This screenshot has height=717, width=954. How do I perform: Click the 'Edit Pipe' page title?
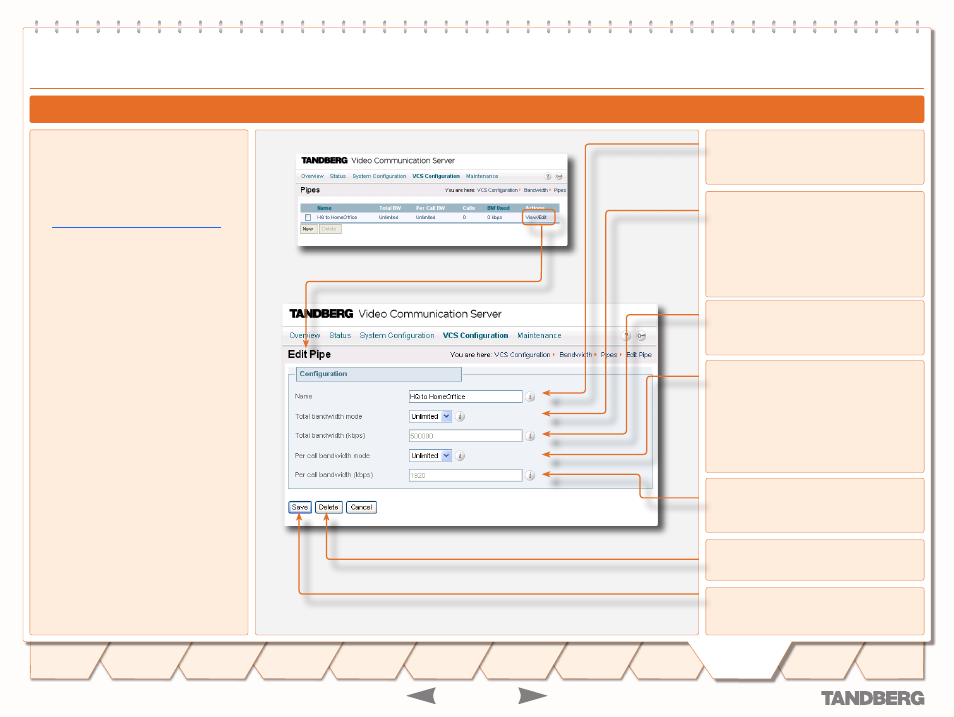tap(309, 354)
